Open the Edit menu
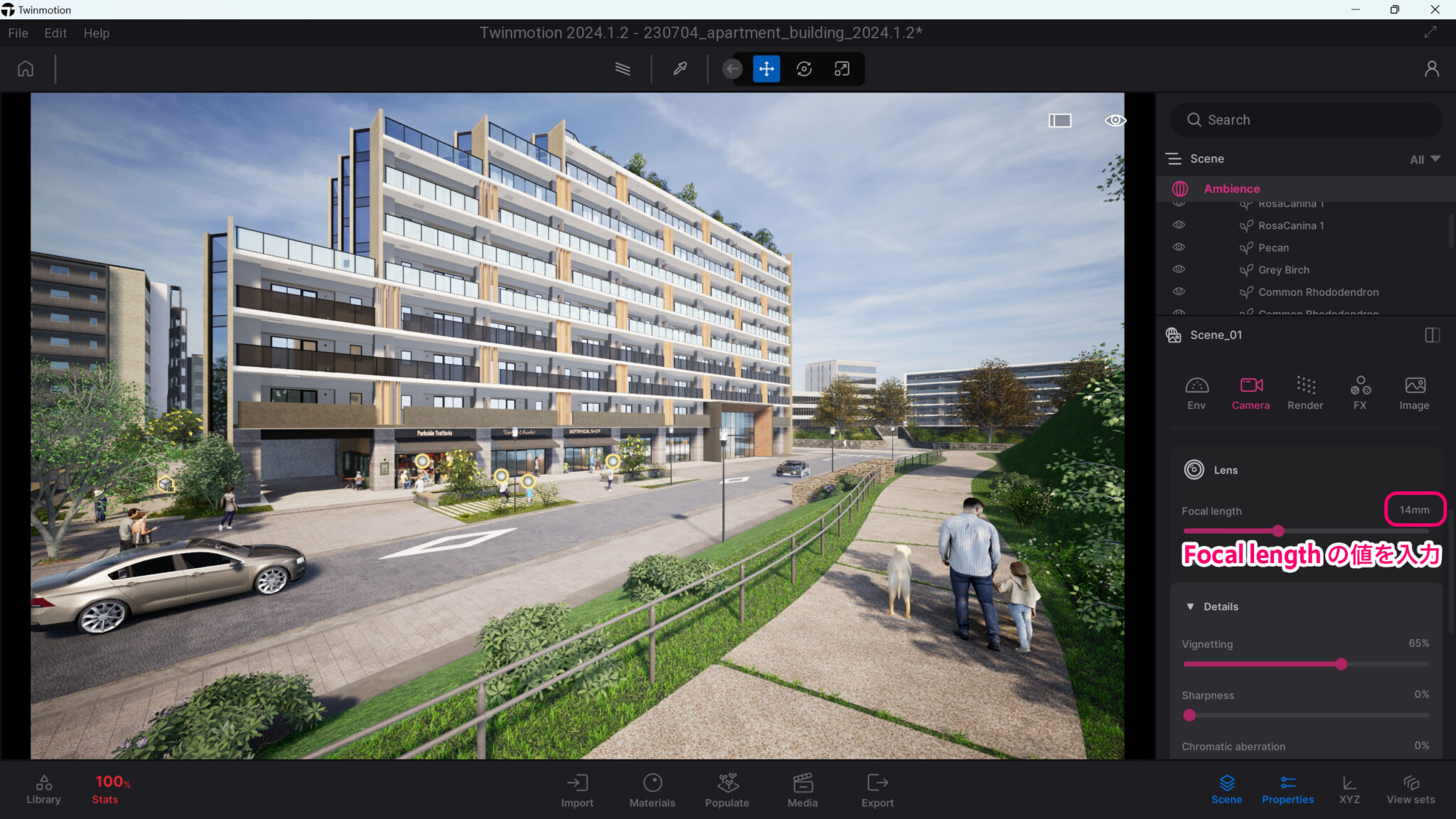Image resolution: width=1456 pixels, height=819 pixels. (55, 33)
